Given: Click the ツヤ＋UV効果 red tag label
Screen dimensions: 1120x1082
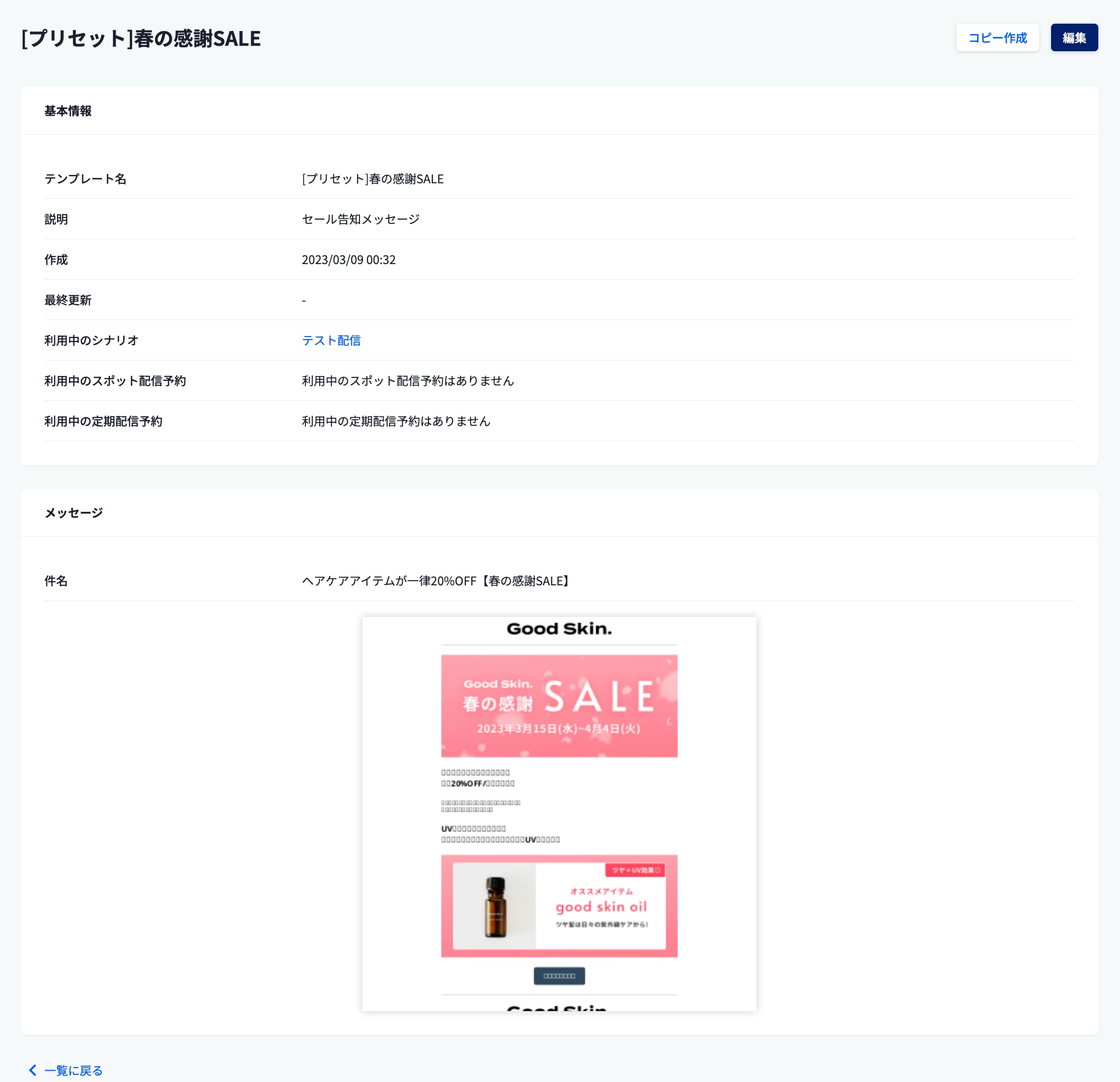Looking at the screenshot, I should (635, 870).
